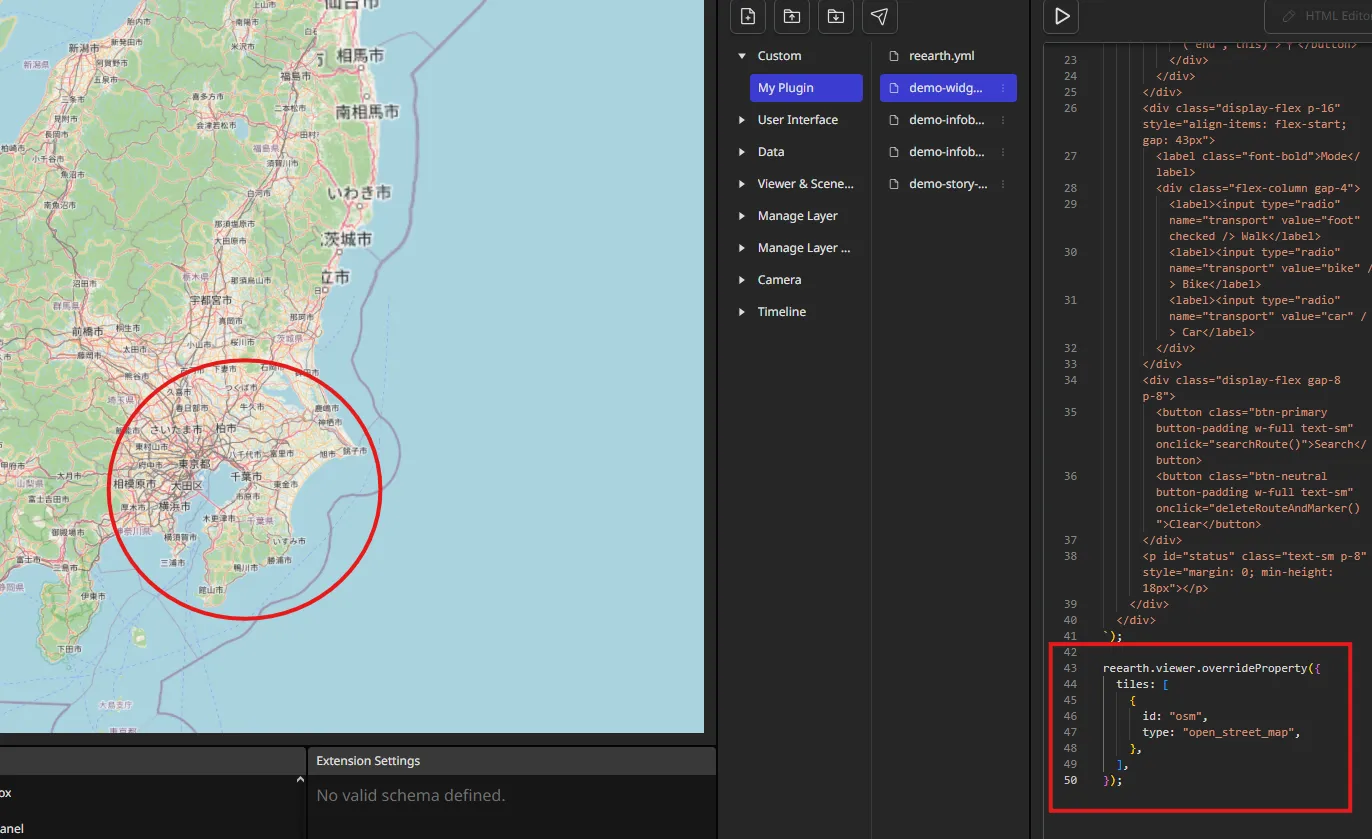Click the 'tiles: [' code line

point(1143,684)
